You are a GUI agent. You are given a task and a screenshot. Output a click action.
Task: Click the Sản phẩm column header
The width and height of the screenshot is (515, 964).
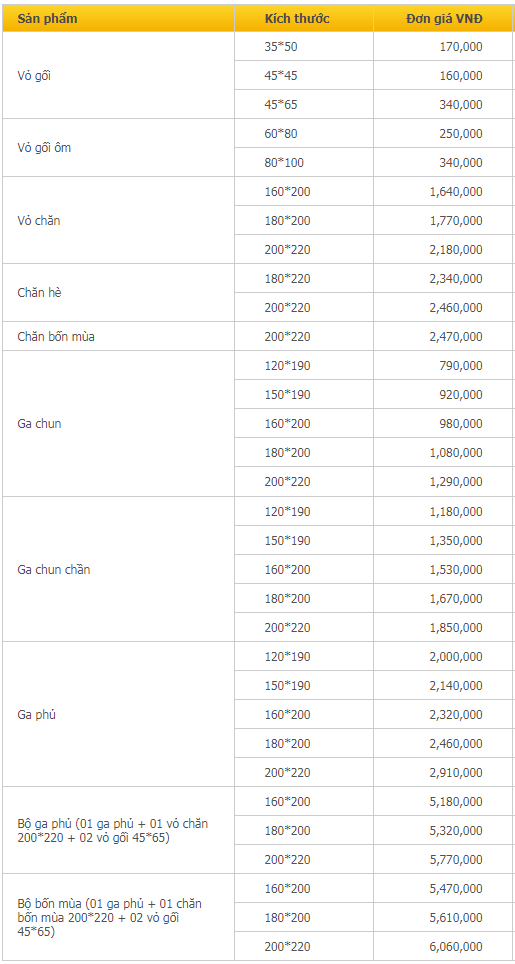pos(118,18)
